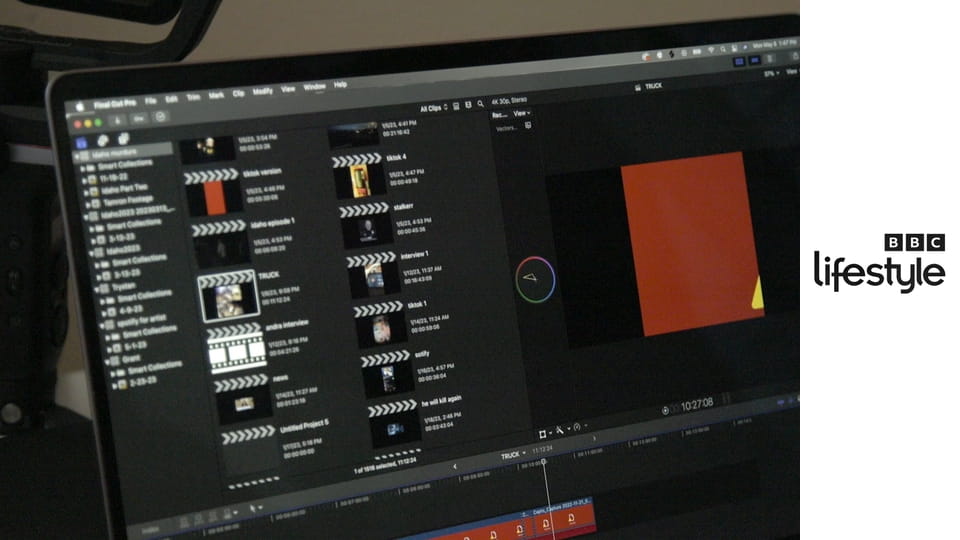Open the viewer View dropdown

point(521,114)
